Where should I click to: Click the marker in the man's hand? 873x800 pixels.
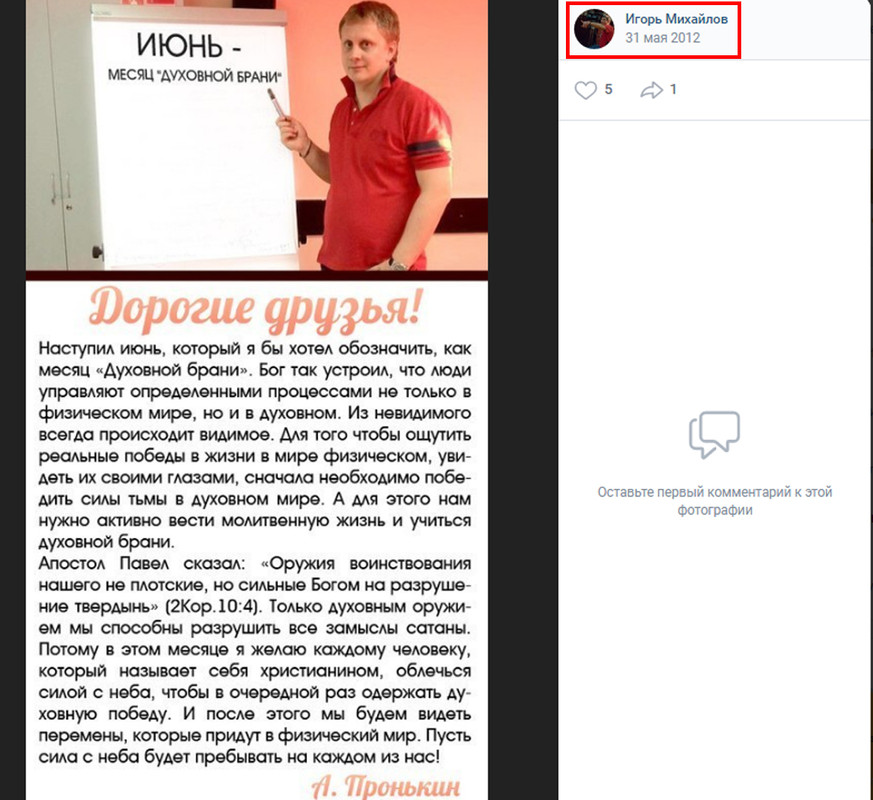click(276, 104)
